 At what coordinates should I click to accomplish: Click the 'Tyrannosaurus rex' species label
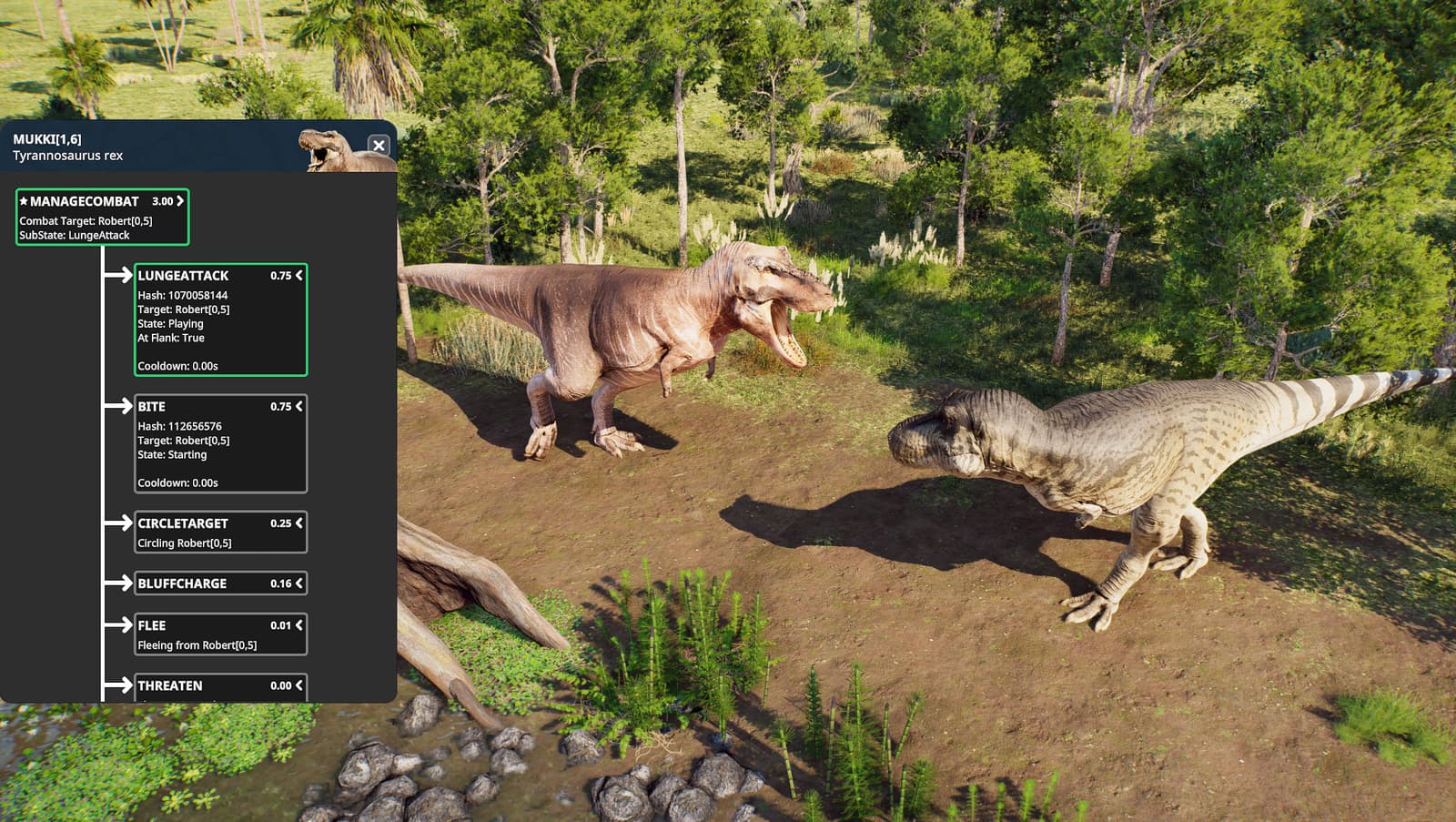[x=67, y=156]
